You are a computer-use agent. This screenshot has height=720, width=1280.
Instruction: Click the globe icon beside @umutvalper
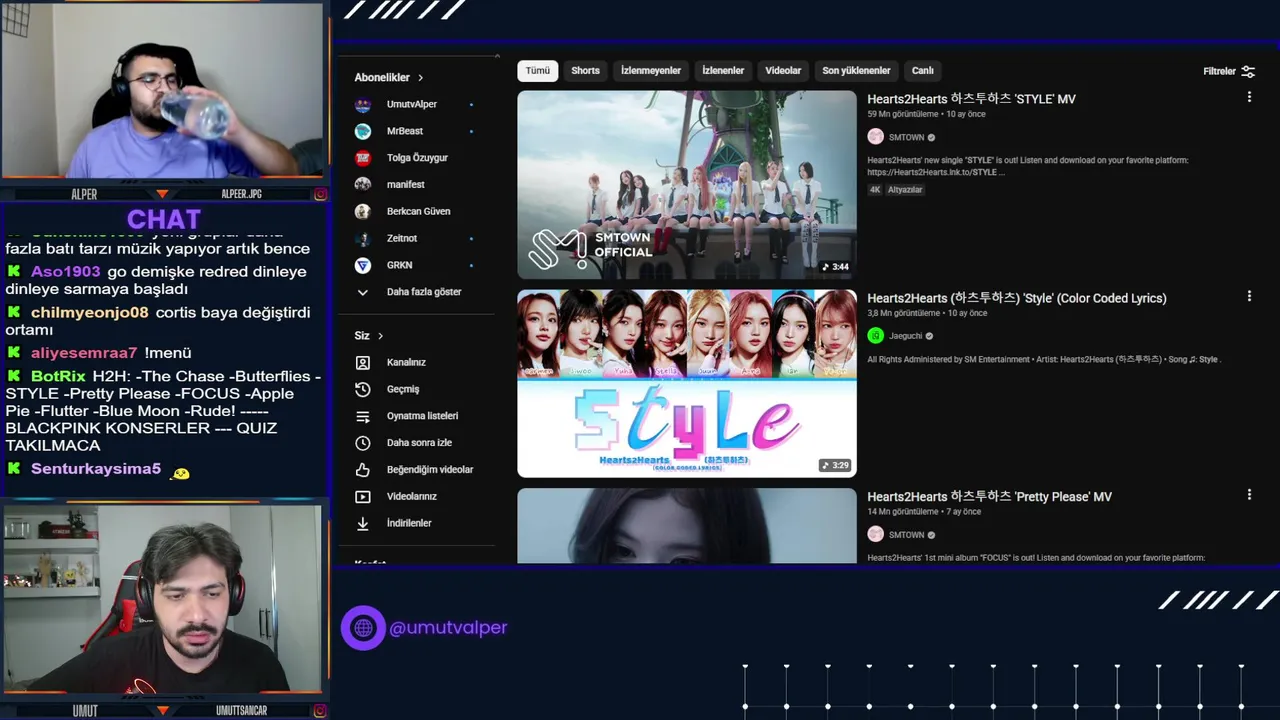click(x=363, y=628)
